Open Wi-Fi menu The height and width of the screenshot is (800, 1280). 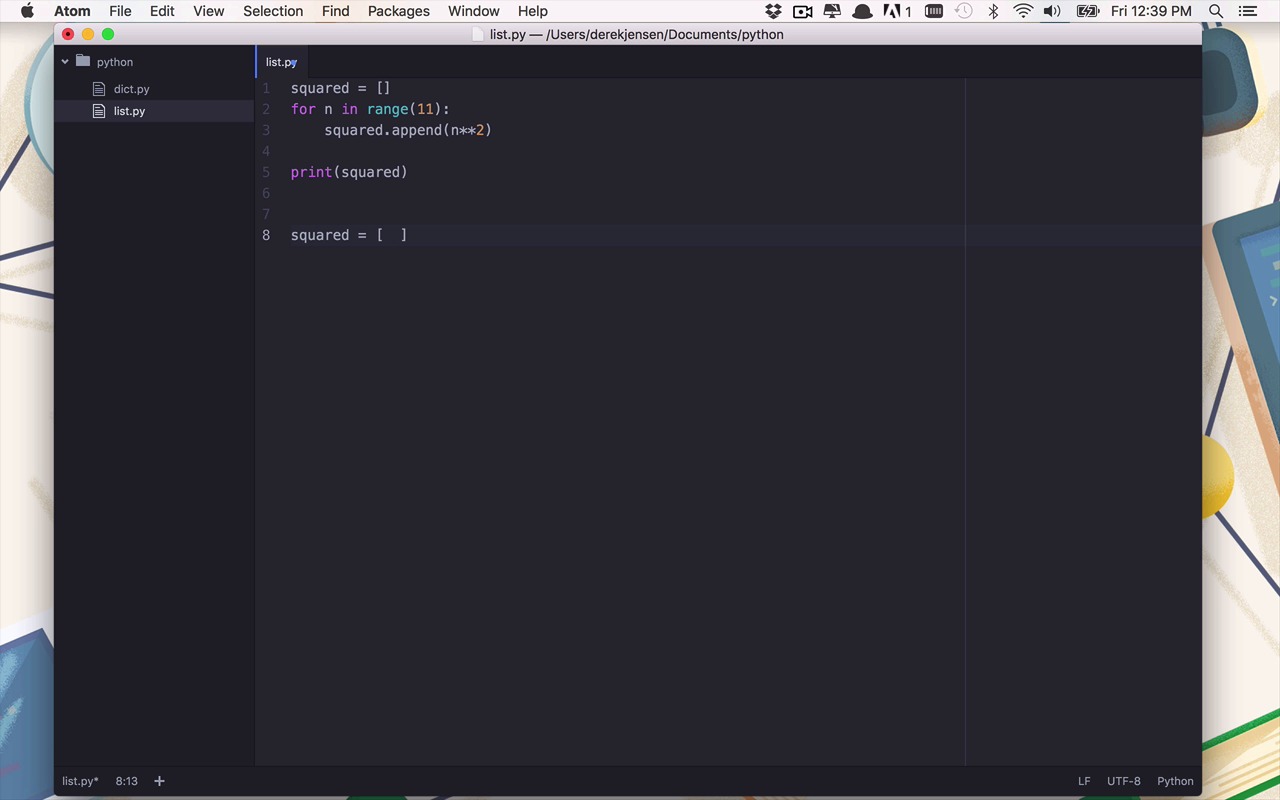[1023, 11]
